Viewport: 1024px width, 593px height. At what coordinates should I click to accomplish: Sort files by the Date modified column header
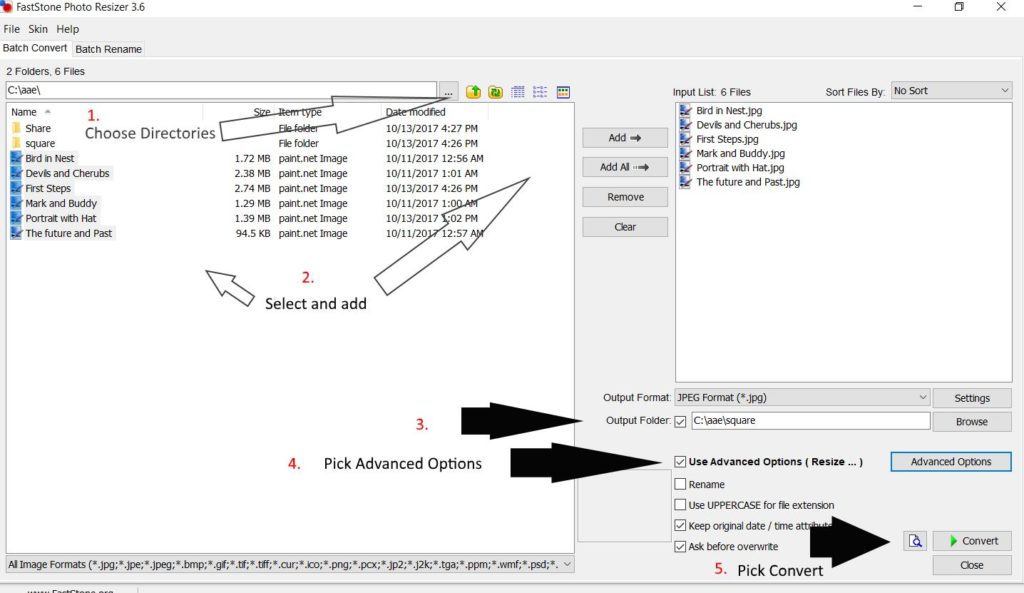tap(415, 112)
